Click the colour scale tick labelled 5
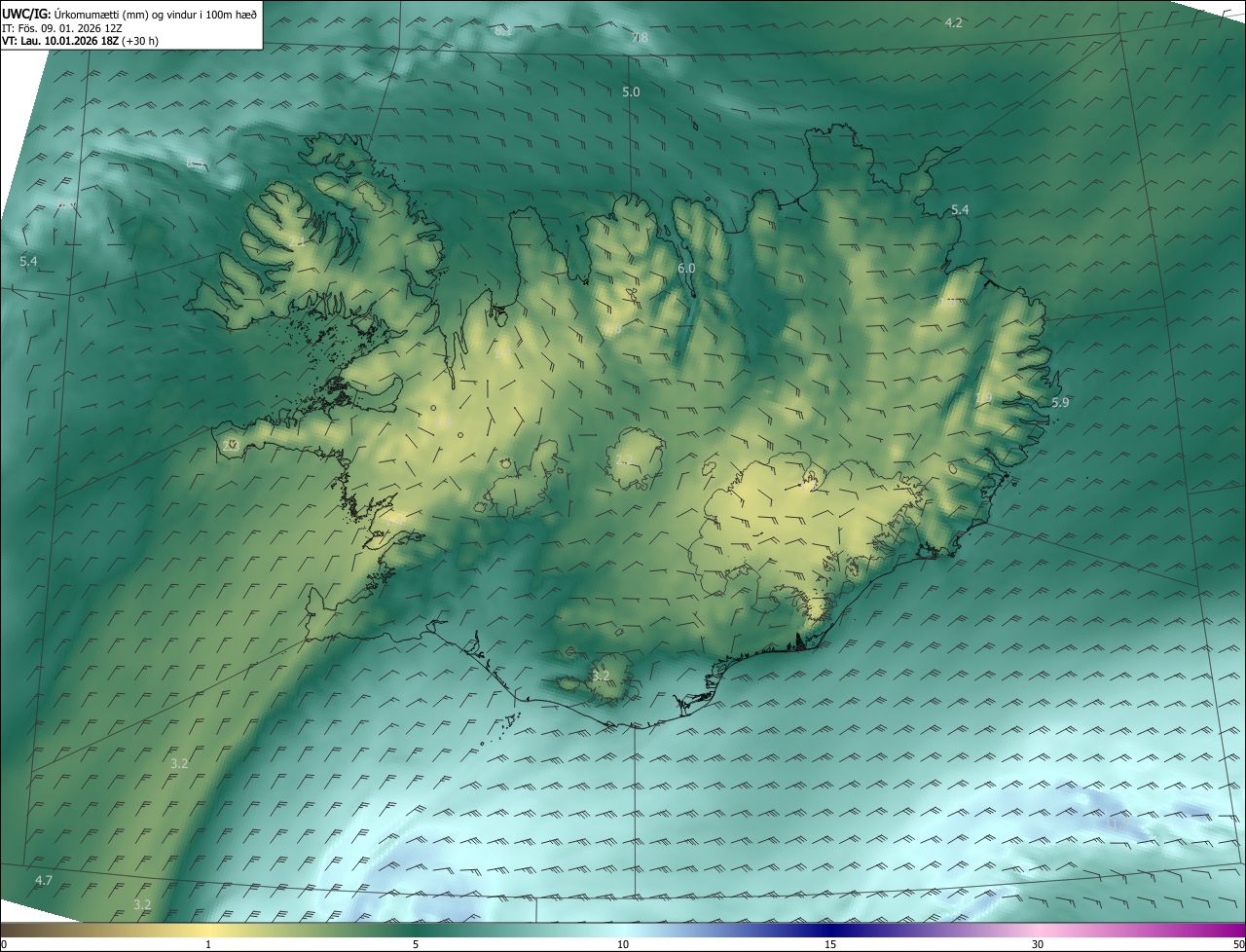This screenshot has width=1246, height=952. 416,944
